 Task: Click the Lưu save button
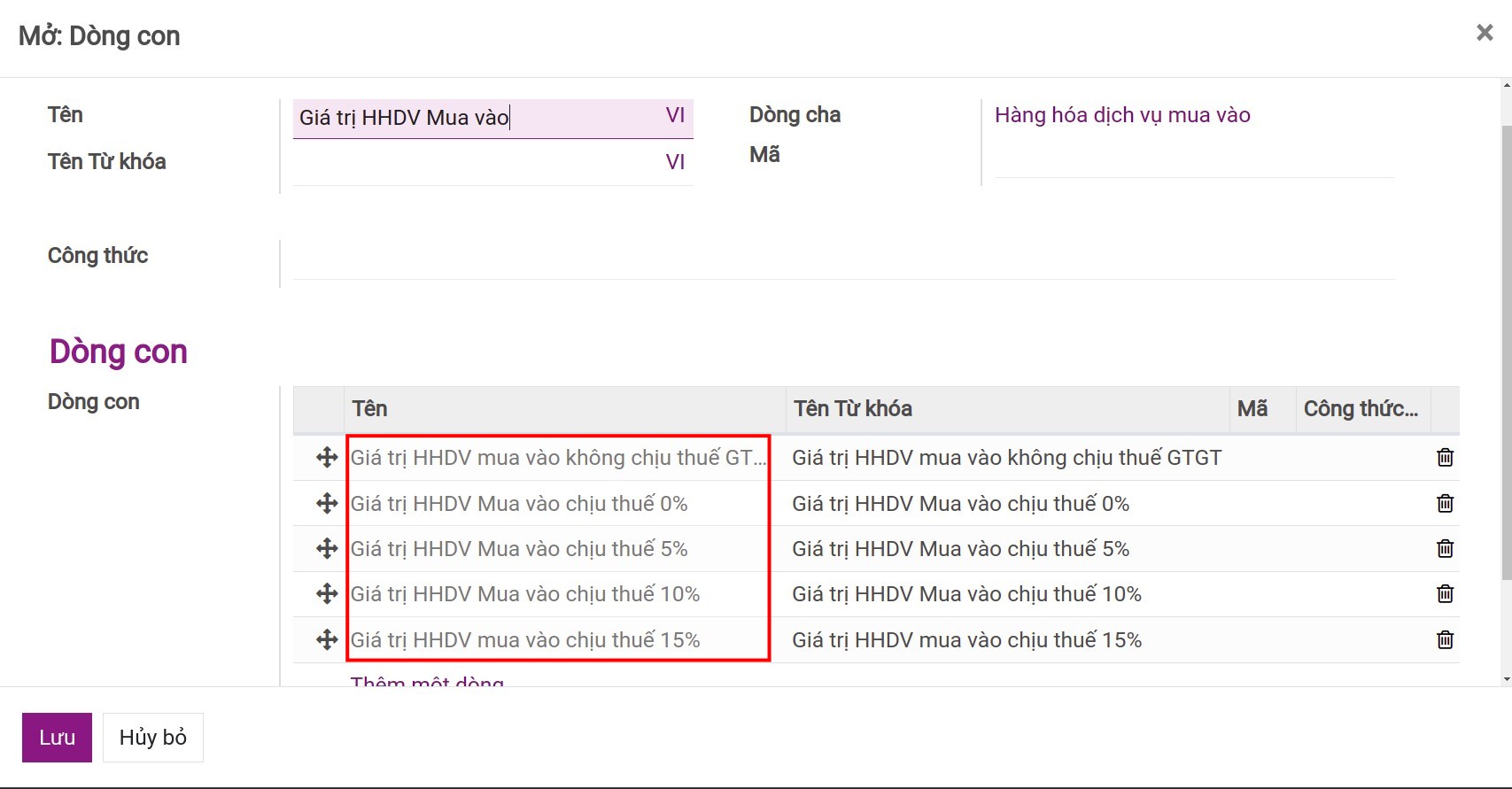click(x=57, y=738)
